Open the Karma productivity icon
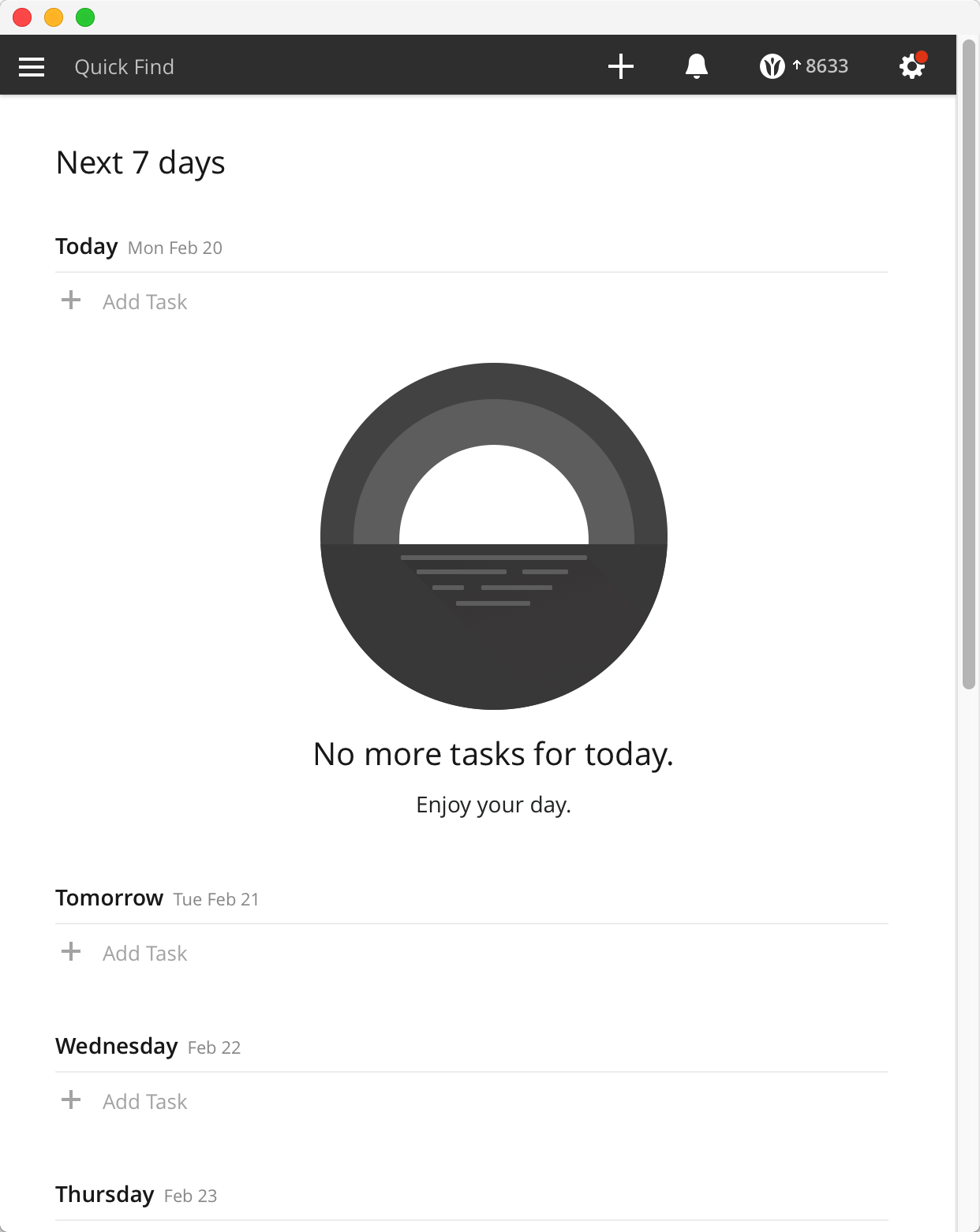Screen dimensions: 980x1232 pos(772,67)
